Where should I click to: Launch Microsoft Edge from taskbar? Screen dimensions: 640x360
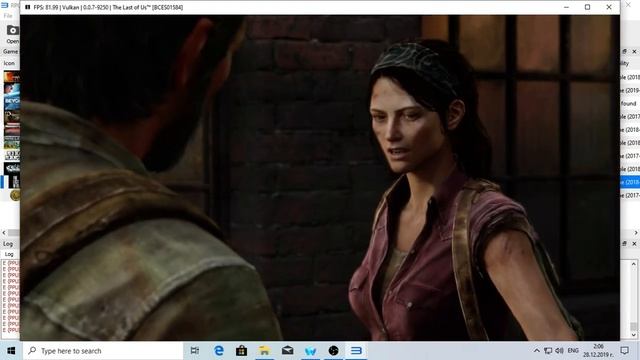point(219,351)
